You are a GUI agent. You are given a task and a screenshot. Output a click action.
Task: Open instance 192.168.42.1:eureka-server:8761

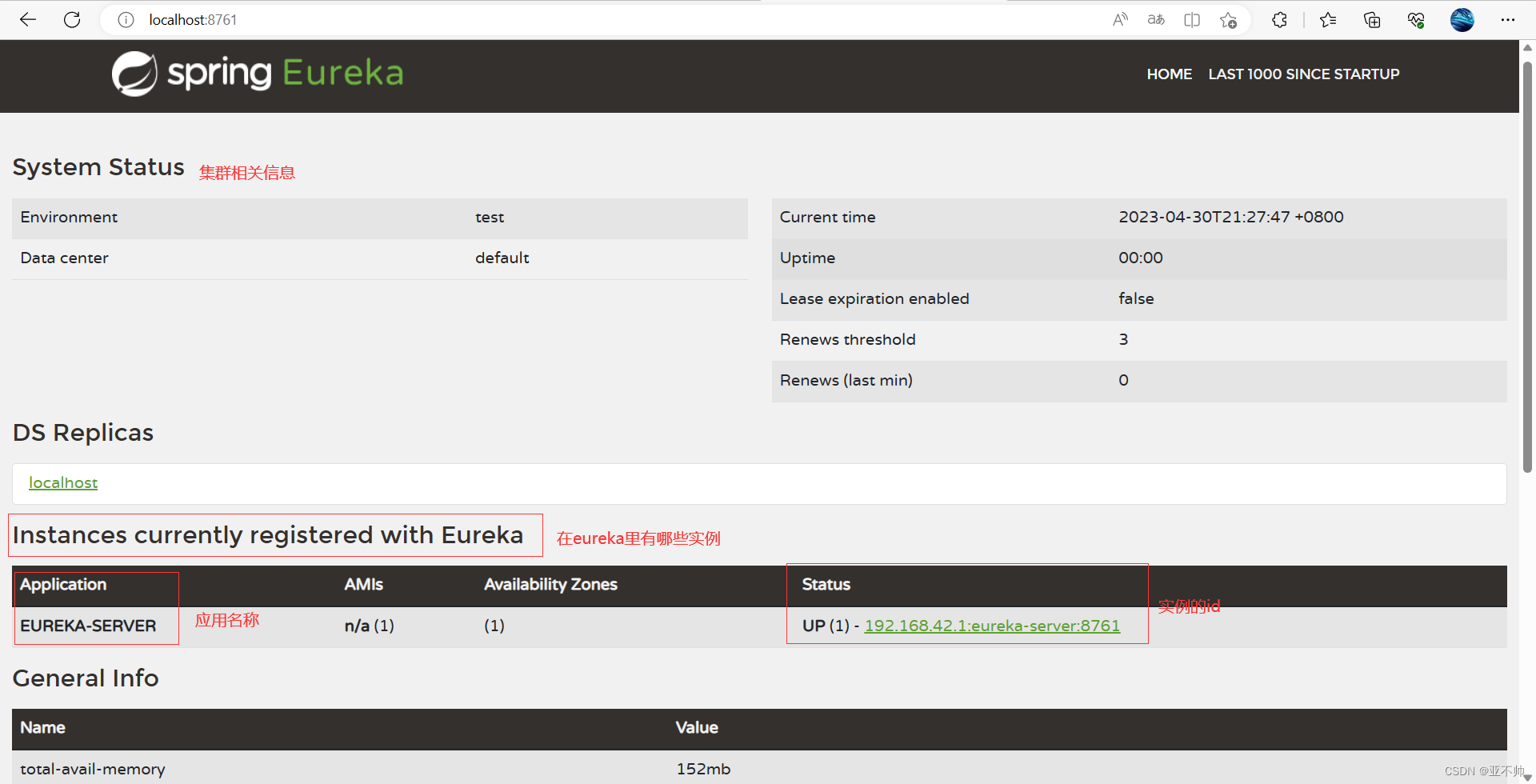[x=992, y=626]
